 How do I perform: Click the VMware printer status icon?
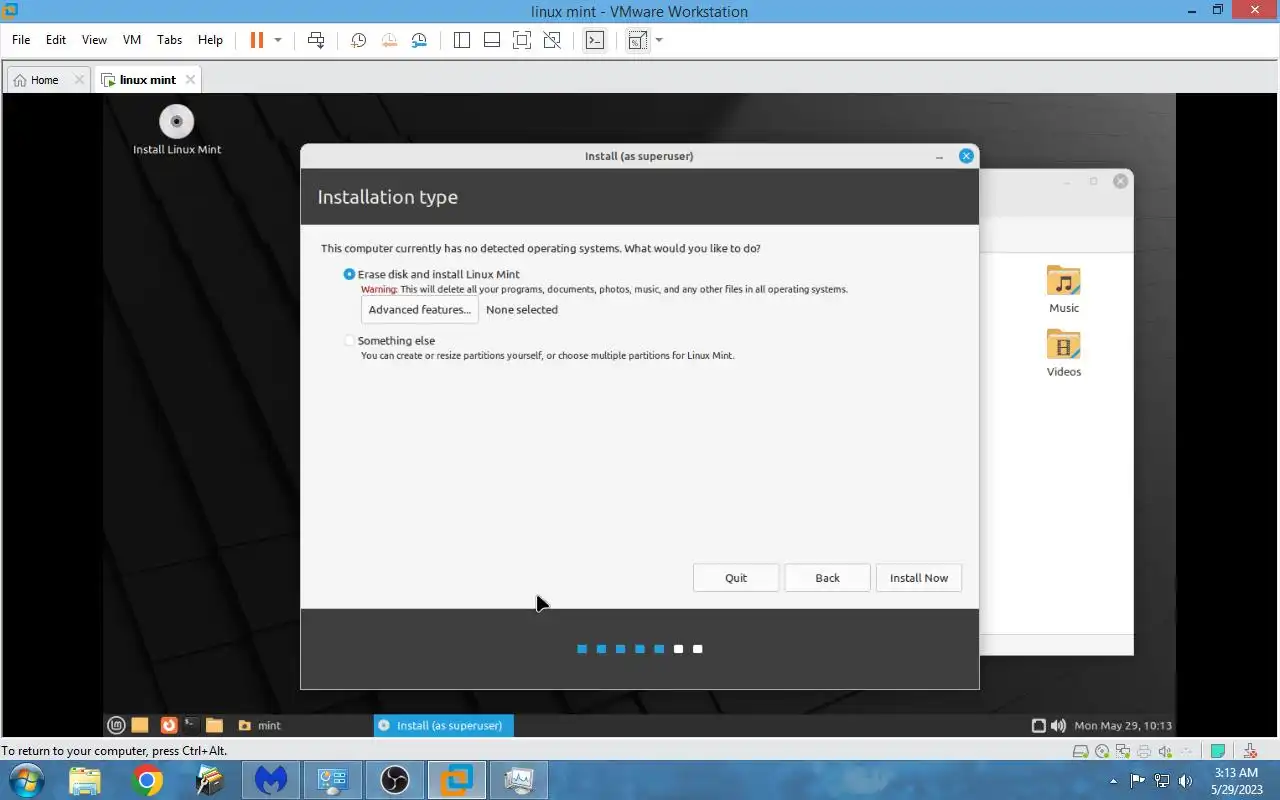[1144, 751]
